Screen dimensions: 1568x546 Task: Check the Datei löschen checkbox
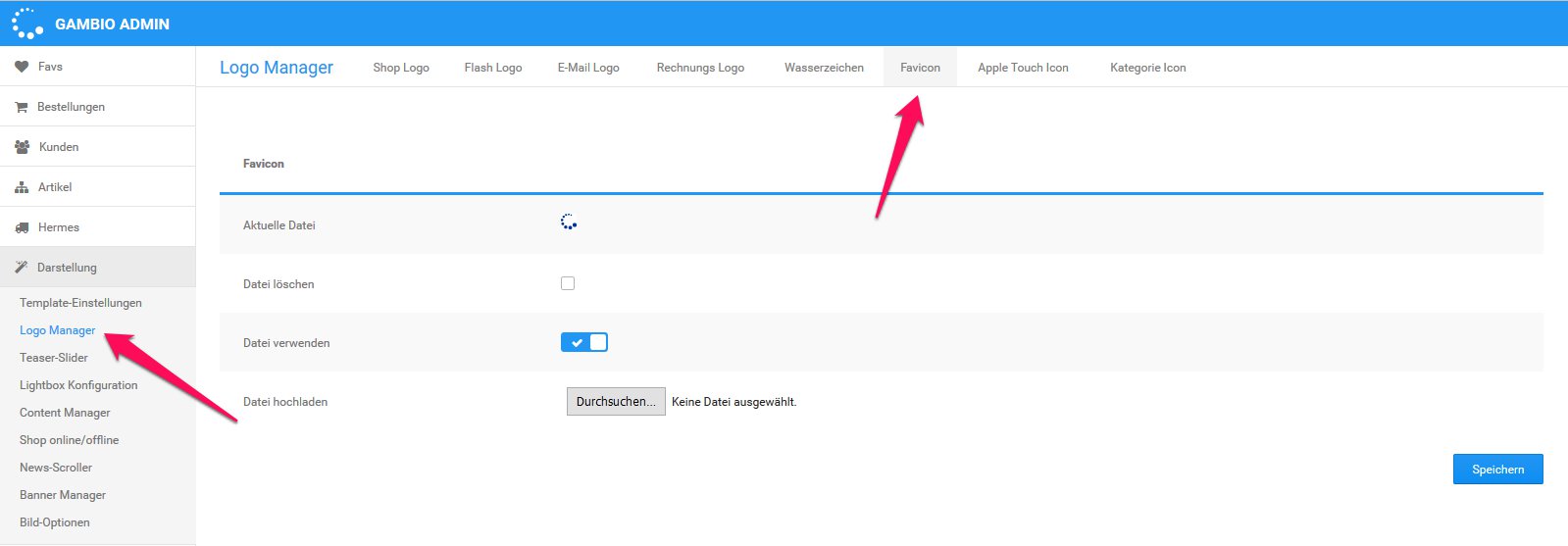(x=568, y=283)
